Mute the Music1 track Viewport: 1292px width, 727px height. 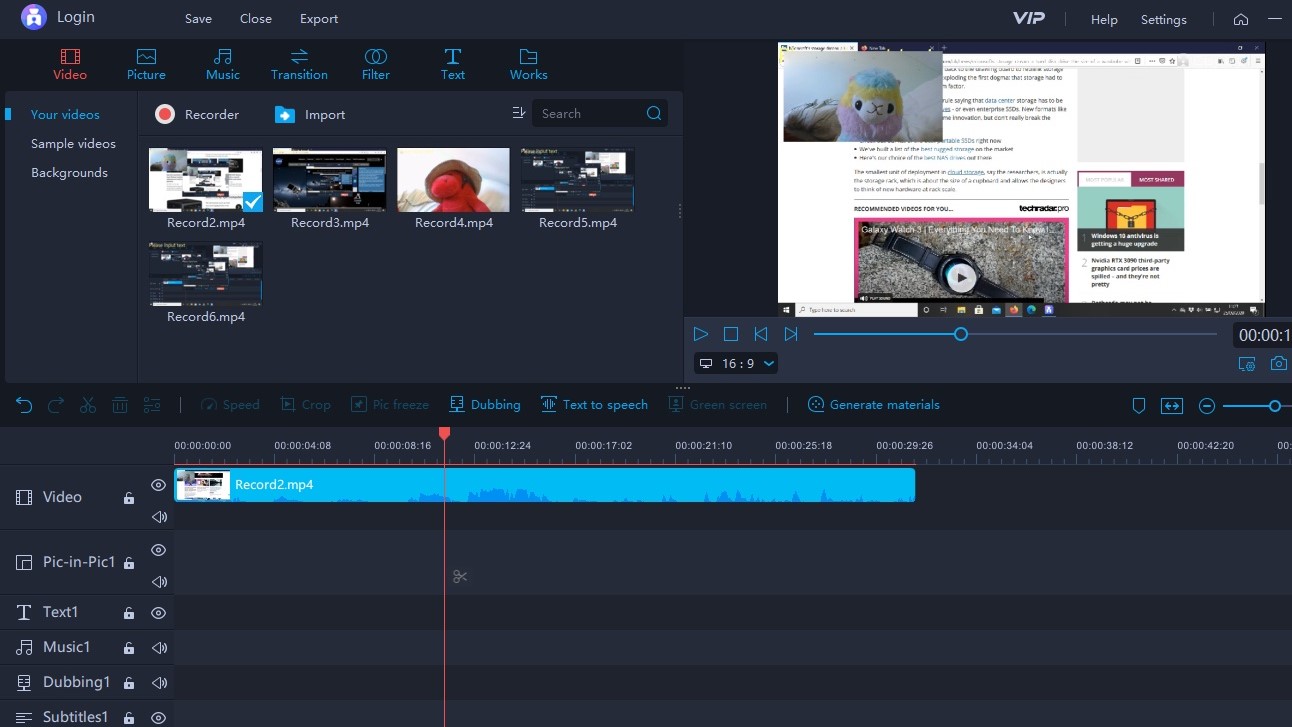(x=158, y=648)
